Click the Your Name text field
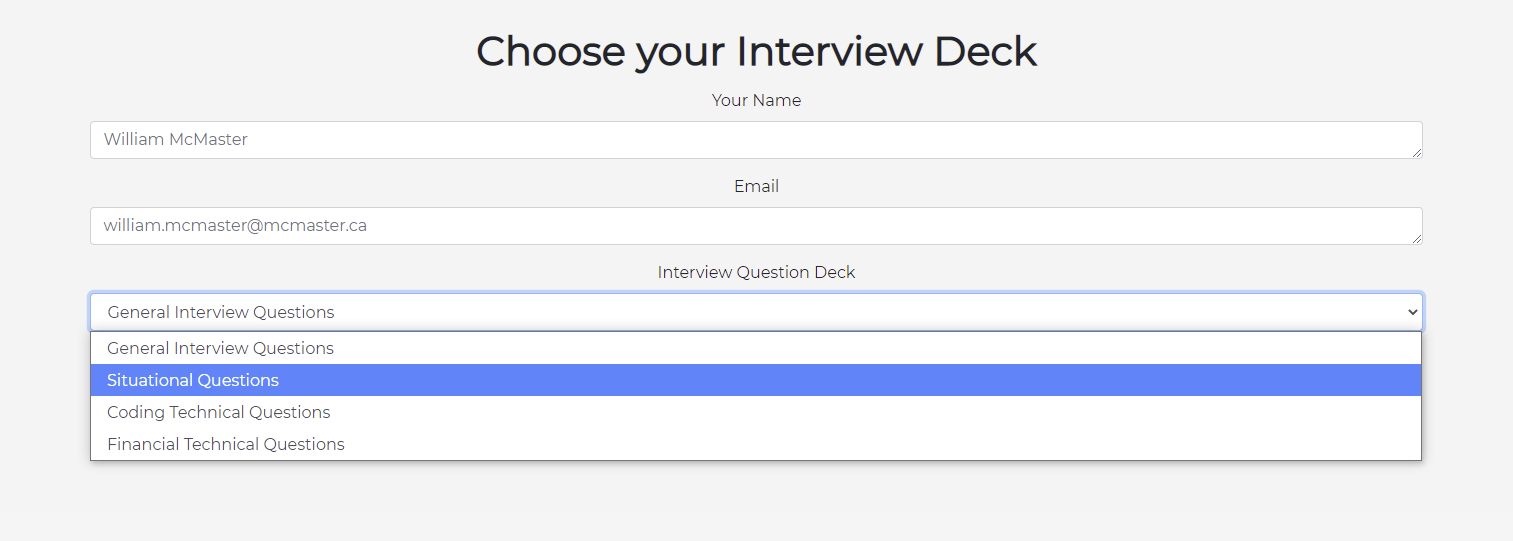Screen dimensions: 1513x541 tap(756, 140)
